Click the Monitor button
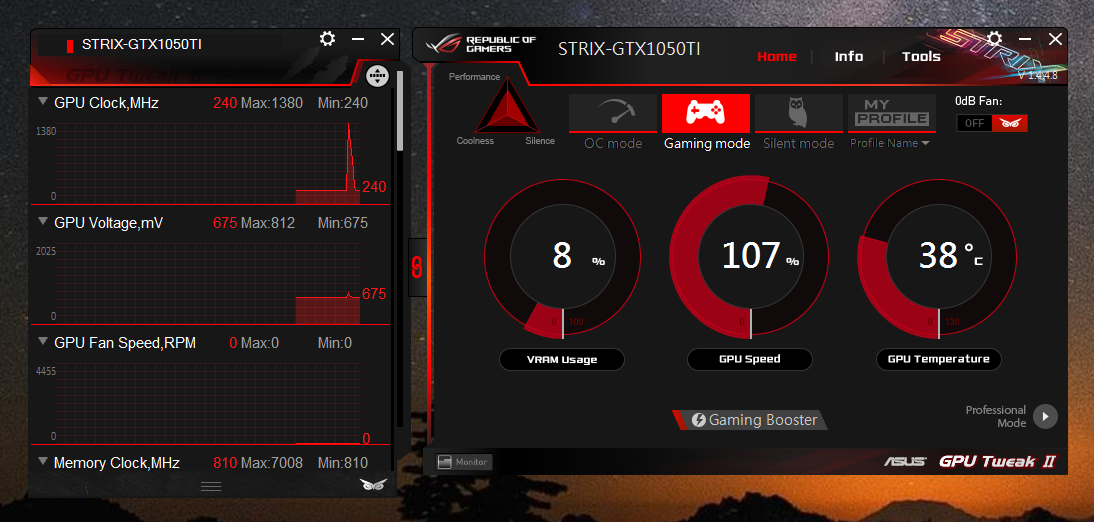 (x=464, y=462)
